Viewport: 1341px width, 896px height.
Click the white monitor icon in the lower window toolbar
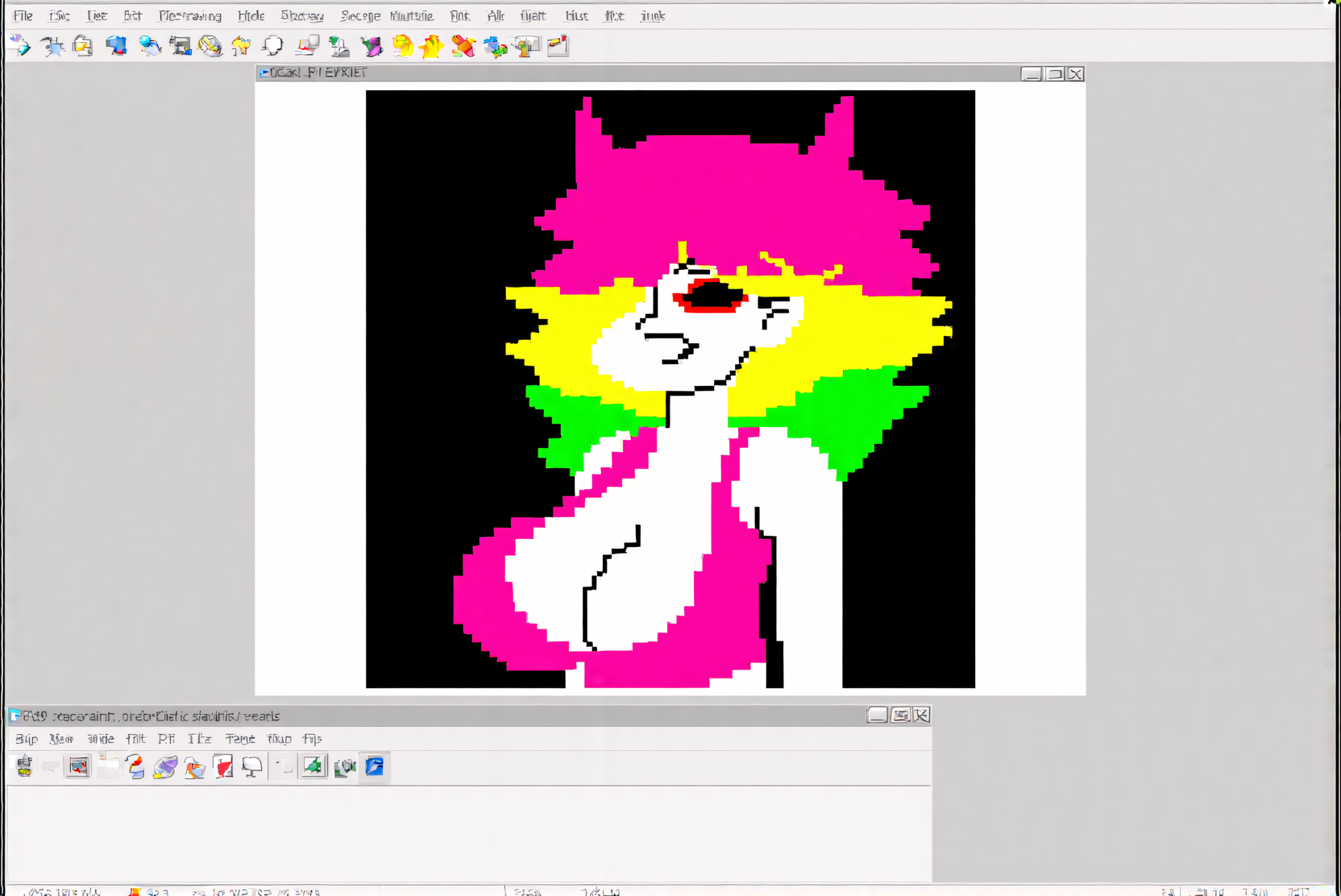[x=252, y=766]
